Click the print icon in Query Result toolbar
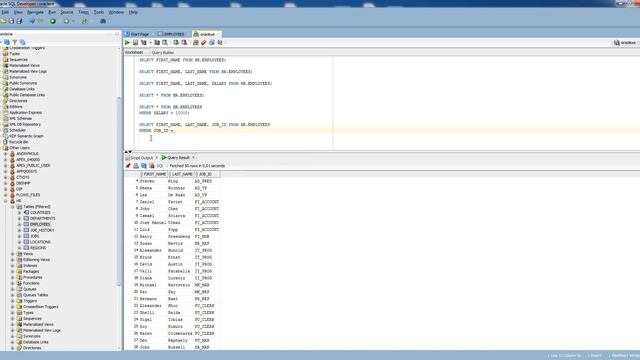The height and width of the screenshot is (360, 640). click(136, 166)
